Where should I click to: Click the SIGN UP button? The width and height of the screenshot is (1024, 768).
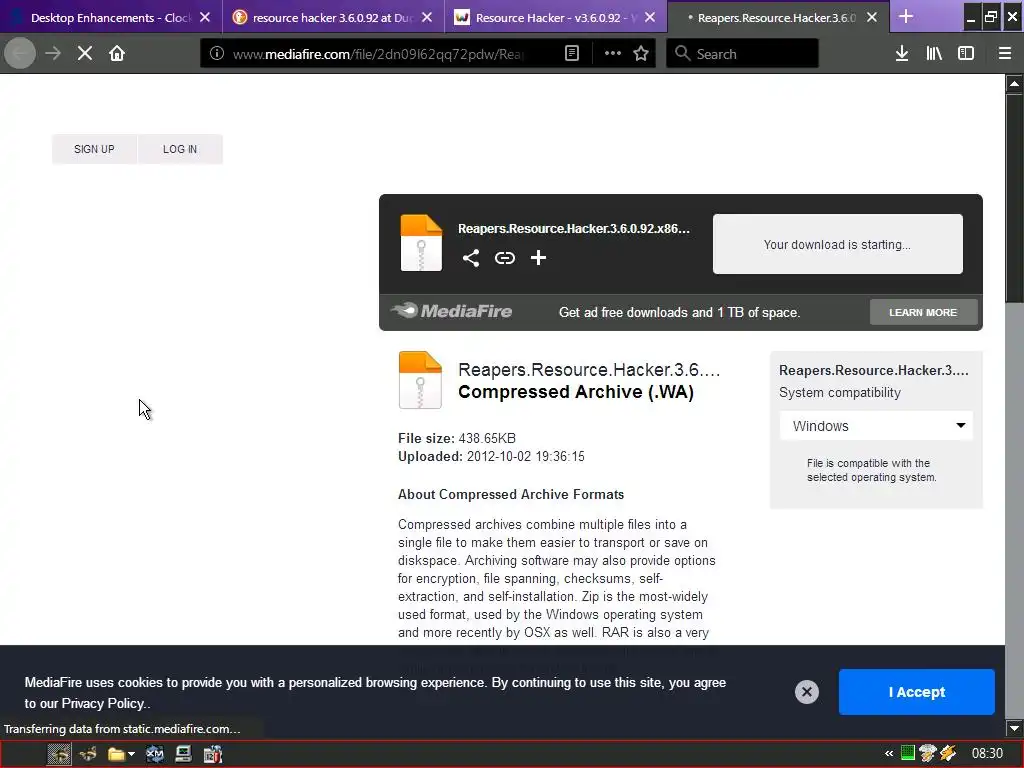tap(94, 149)
